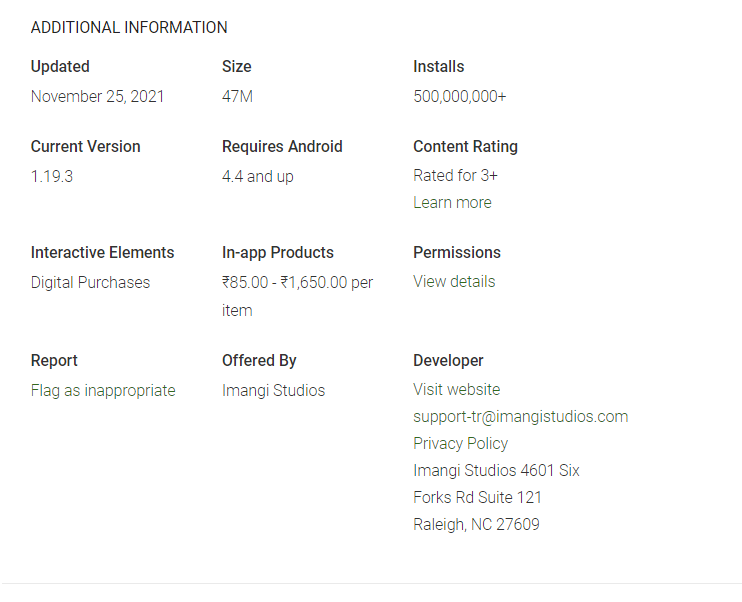Click the ₹85.00 - ₹1,650.00 price range
The image size is (742, 602).
pyautogui.click(x=297, y=283)
